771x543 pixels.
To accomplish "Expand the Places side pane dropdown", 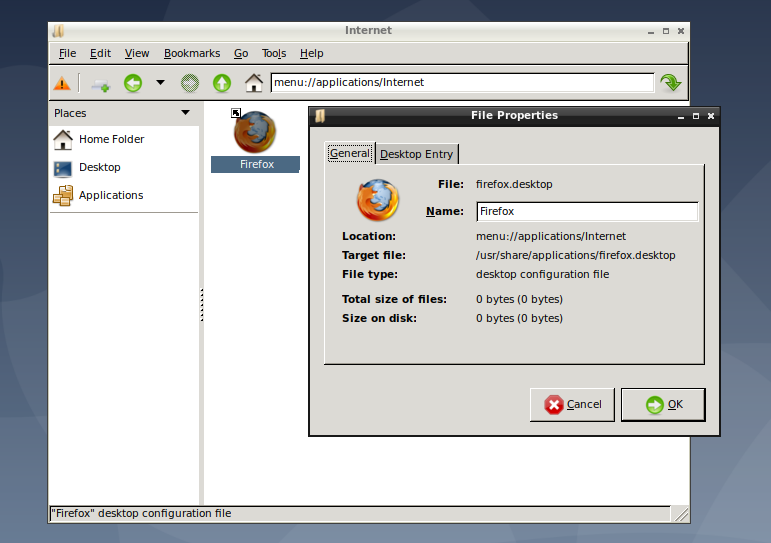I will [185, 113].
